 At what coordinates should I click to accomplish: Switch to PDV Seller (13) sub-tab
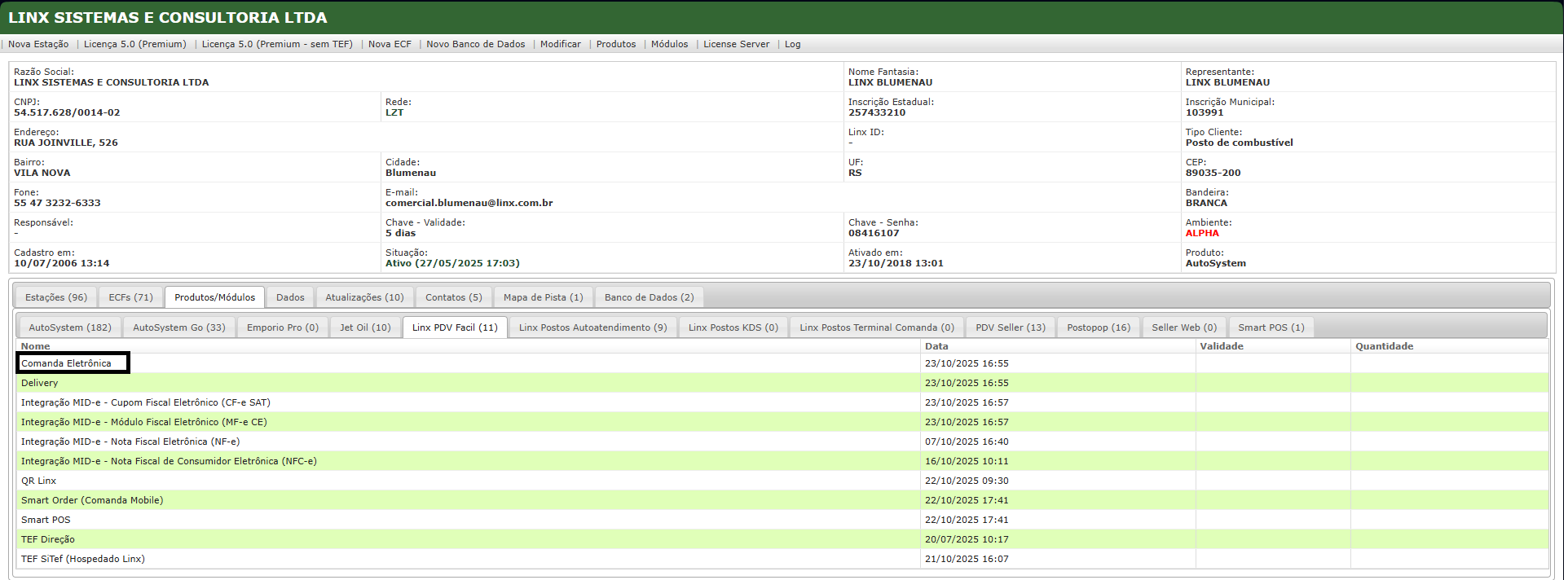1011,327
